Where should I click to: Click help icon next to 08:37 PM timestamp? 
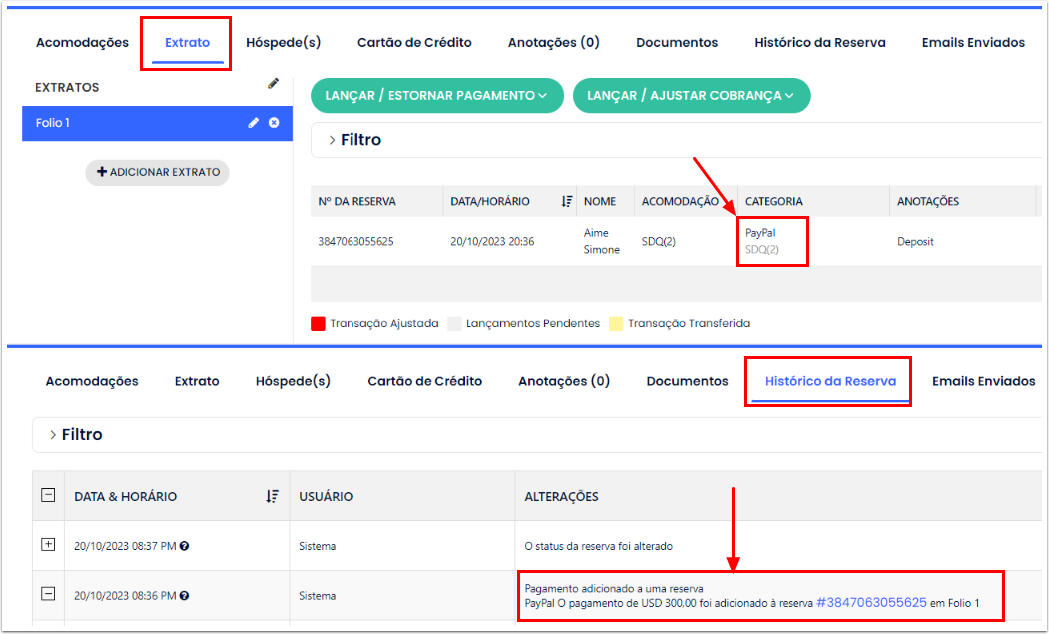[x=184, y=546]
